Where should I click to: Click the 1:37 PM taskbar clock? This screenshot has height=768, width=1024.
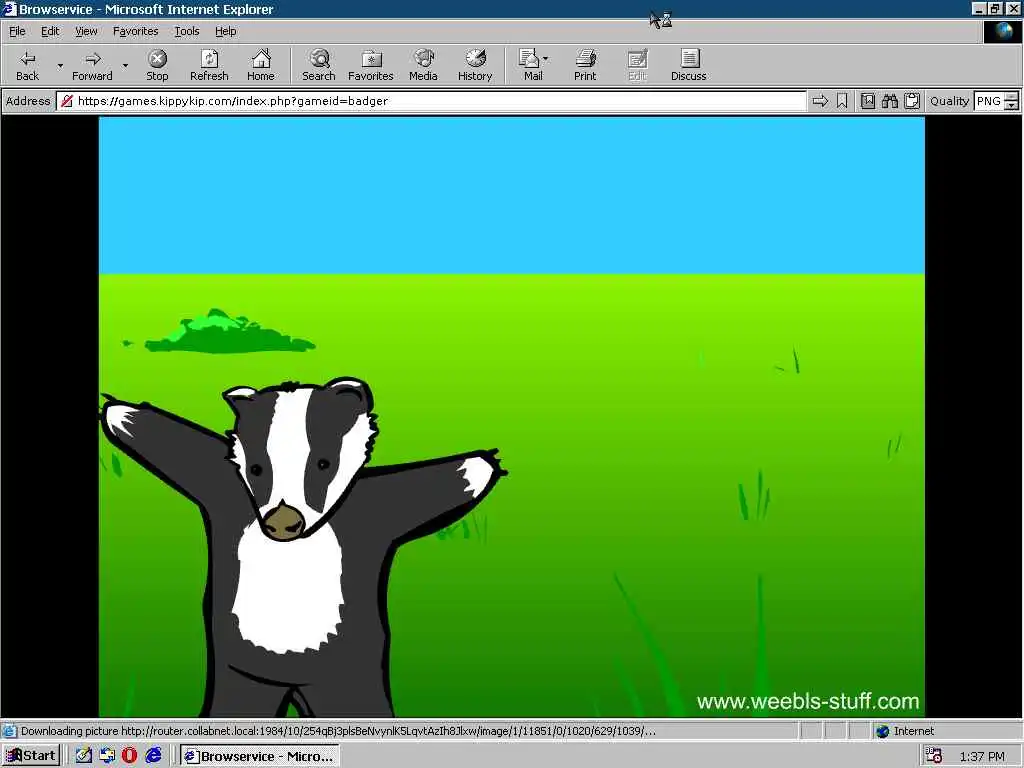coord(982,756)
